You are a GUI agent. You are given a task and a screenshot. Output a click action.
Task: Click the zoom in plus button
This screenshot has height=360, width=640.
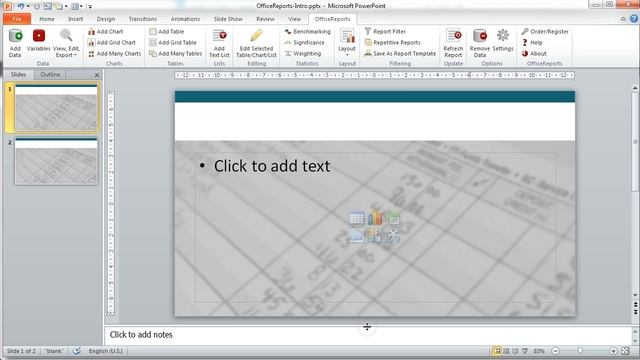pyautogui.click(x=613, y=351)
